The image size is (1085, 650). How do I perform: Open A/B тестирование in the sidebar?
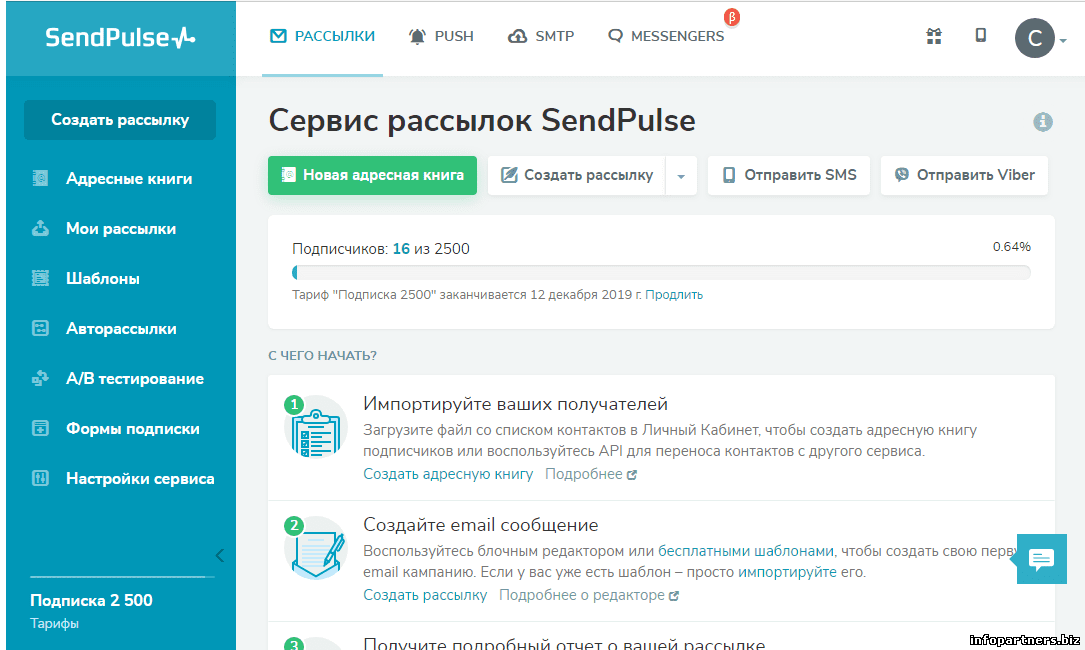(x=135, y=379)
